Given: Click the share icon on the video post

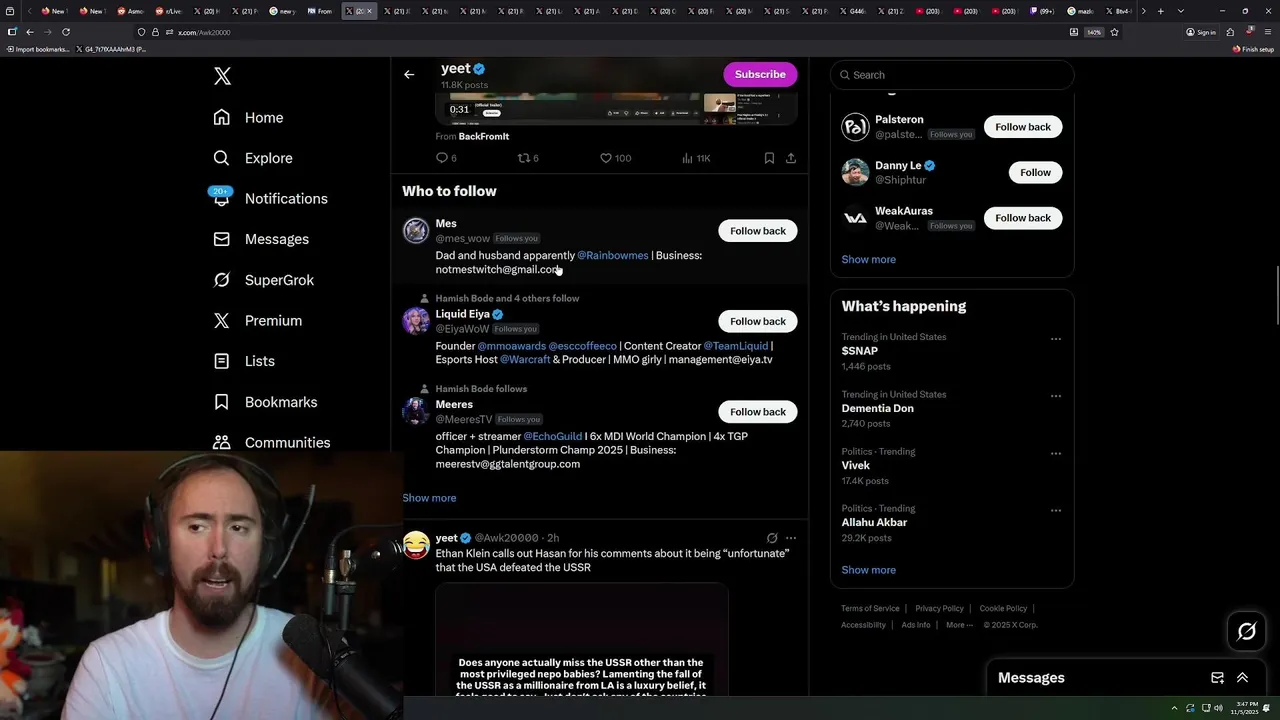Looking at the screenshot, I should point(791,158).
